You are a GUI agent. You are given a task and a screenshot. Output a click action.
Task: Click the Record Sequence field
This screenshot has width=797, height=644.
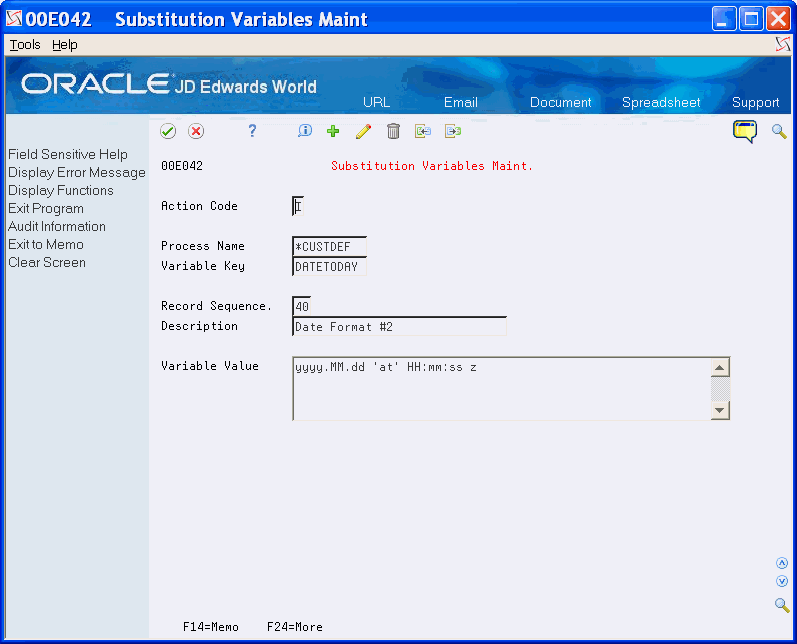pyautogui.click(x=301, y=306)
